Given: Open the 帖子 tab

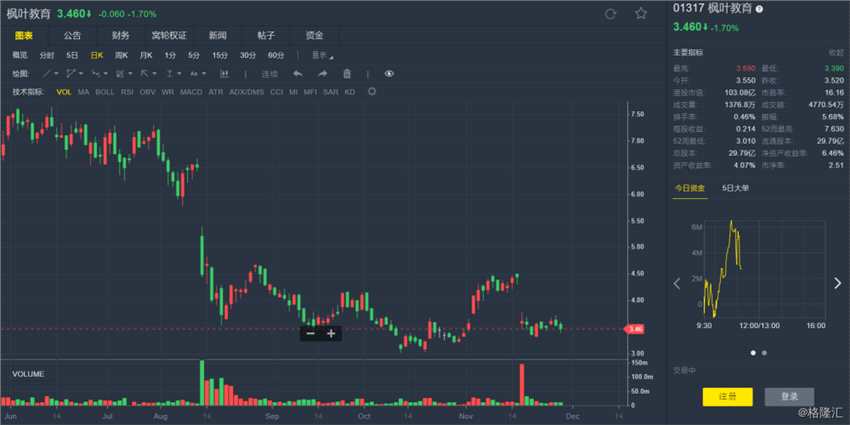Looking at the screenshot, I should coord(266,36).
